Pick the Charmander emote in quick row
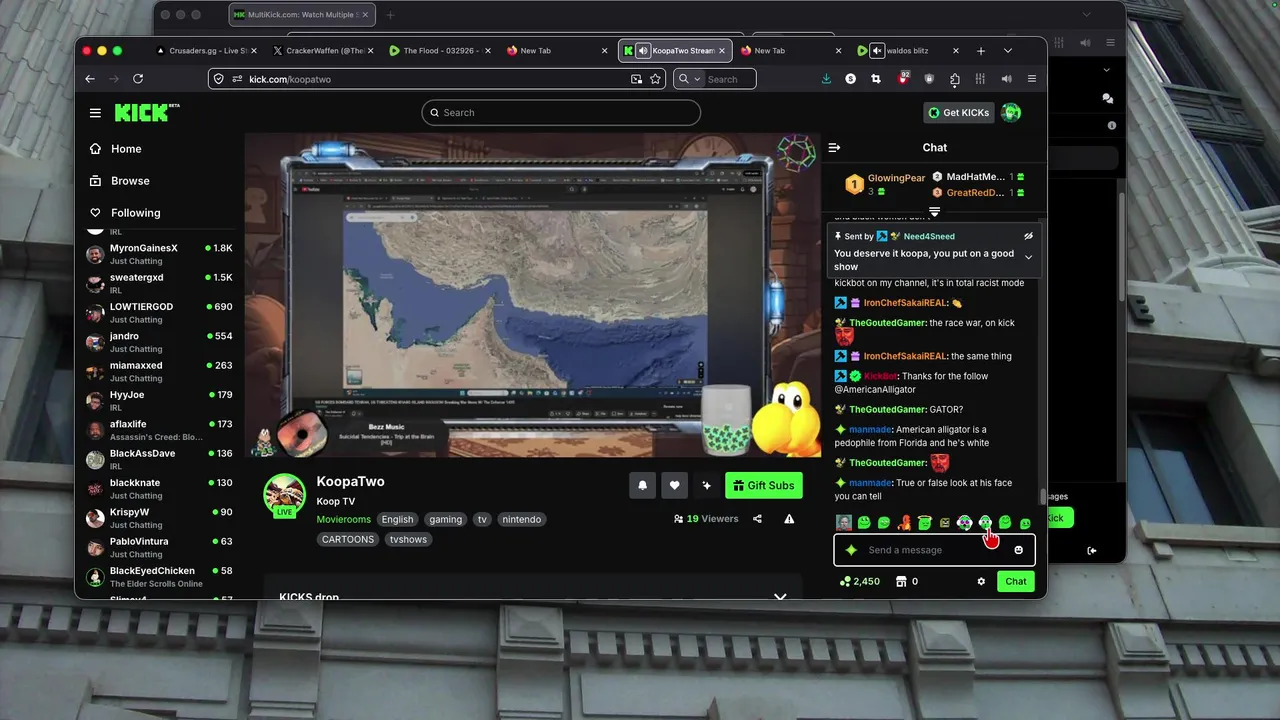Image resolution: width=1280 pixels, height=720 pixels. point(904,522)
